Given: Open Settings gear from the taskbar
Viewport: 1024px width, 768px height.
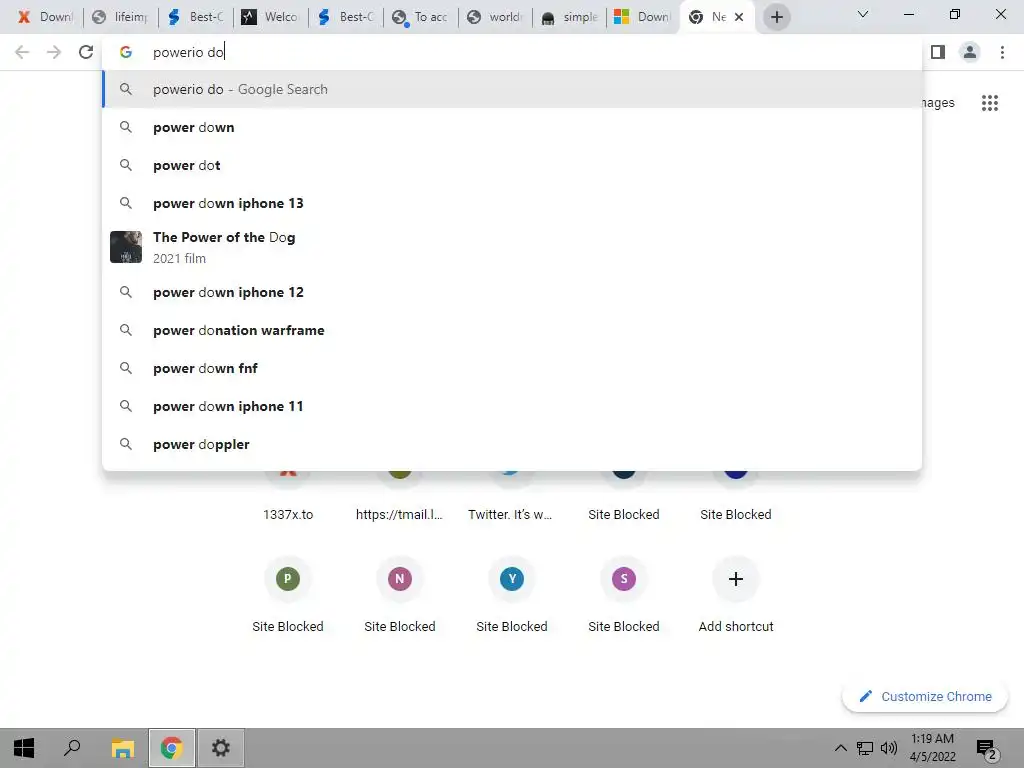Looking at the screenshot, I should tap(221, 748).
